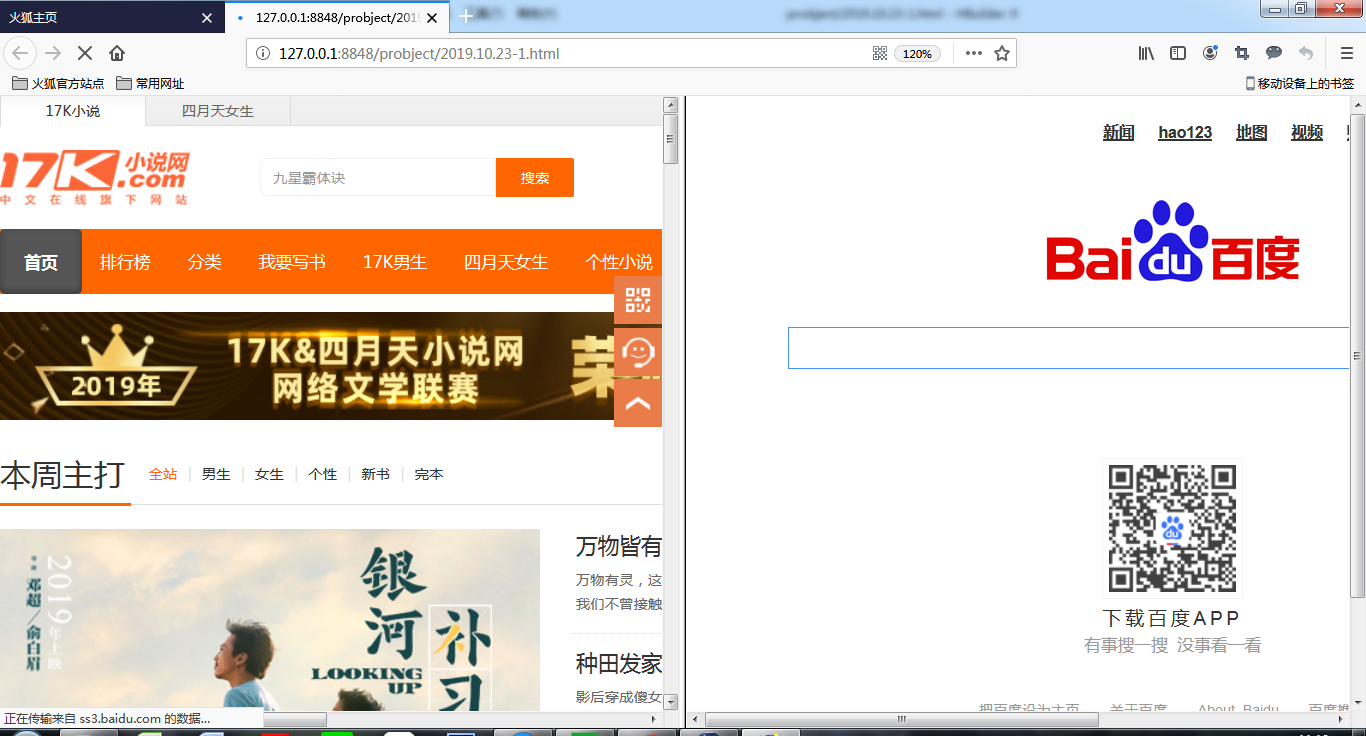1366x736 pixels.
Task: Open 排行榜 in the 17K navigation bar
Action: (x=125, y=262)
